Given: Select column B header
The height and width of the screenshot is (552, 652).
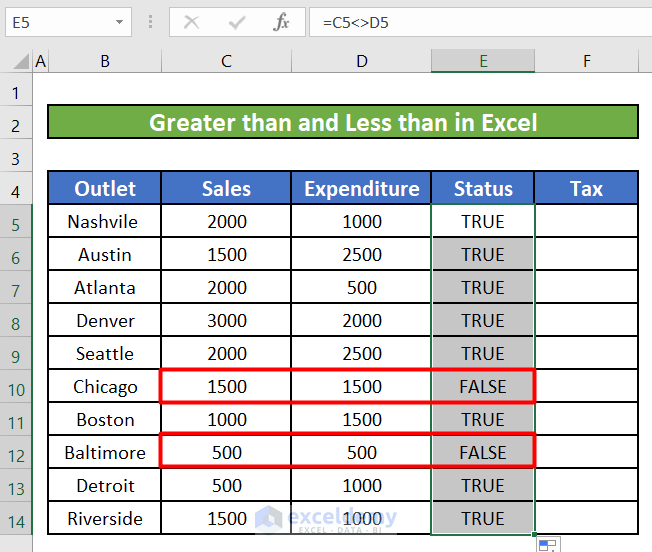Looking at the screenshot, I should pos(105,61).
